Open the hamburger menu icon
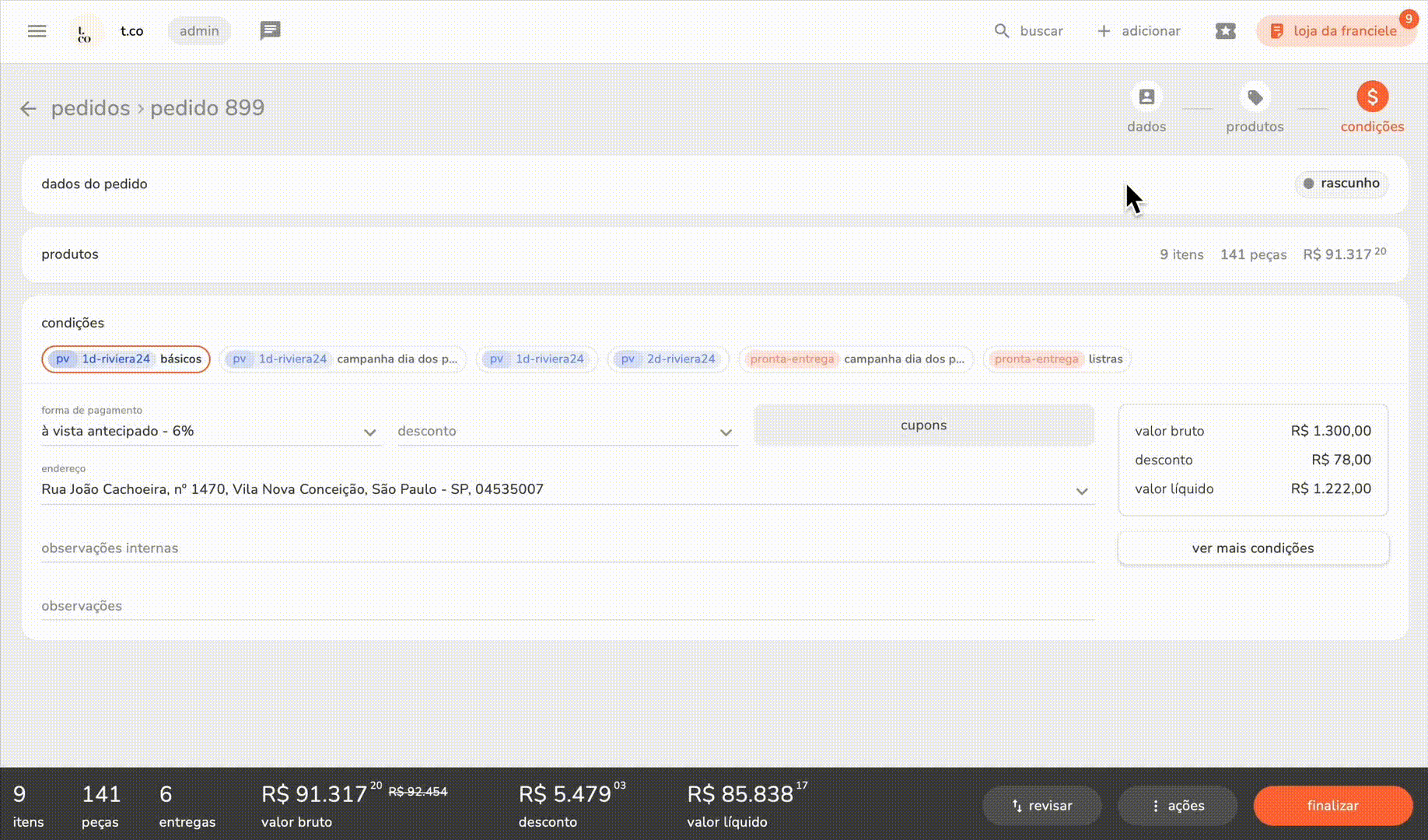Viewport: 1428px width, 840px height. [37, 30]
